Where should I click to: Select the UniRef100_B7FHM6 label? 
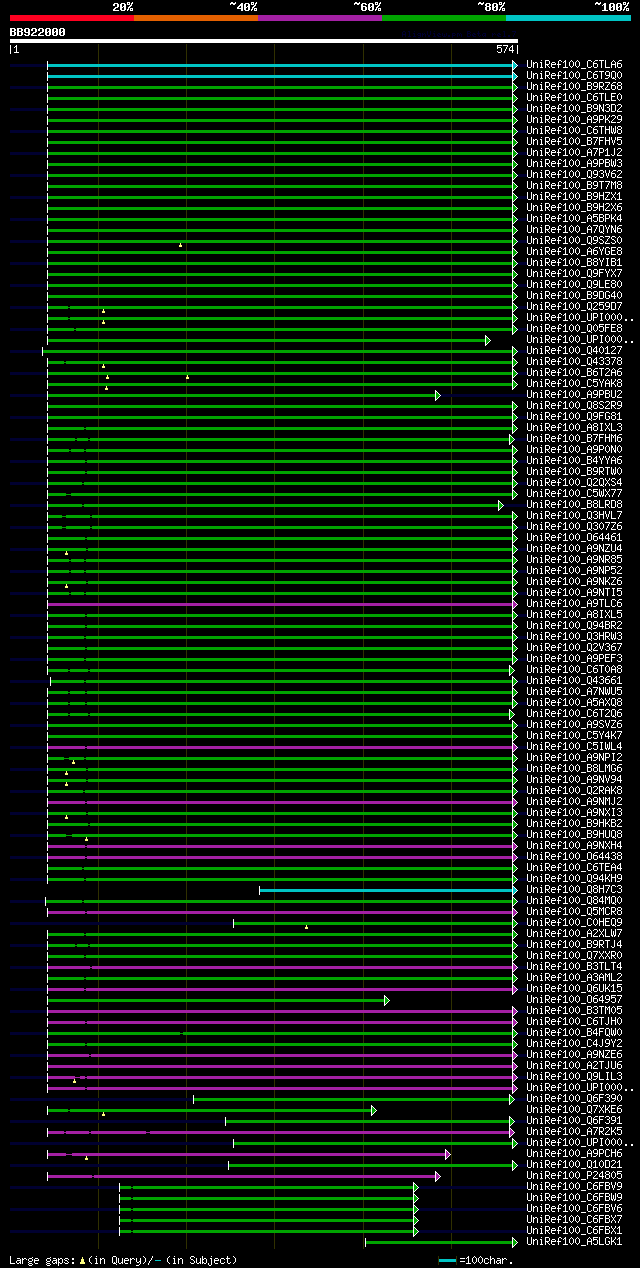(574, 438)
